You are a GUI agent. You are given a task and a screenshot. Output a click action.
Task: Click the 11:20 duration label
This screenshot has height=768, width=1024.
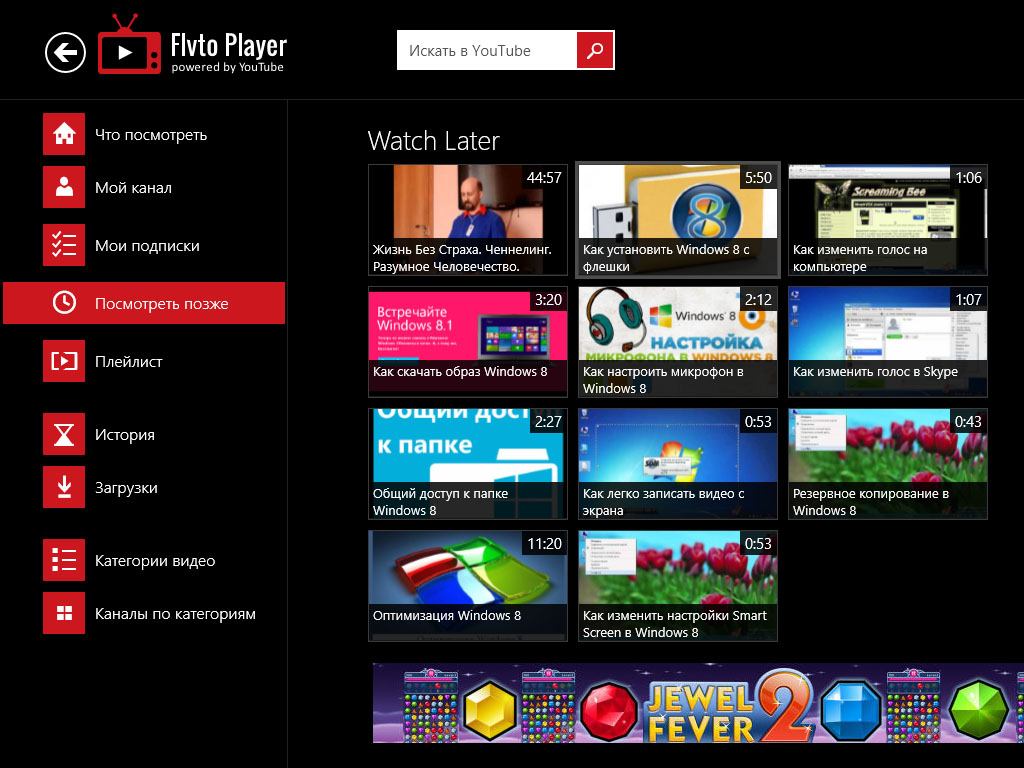point(544,543)
